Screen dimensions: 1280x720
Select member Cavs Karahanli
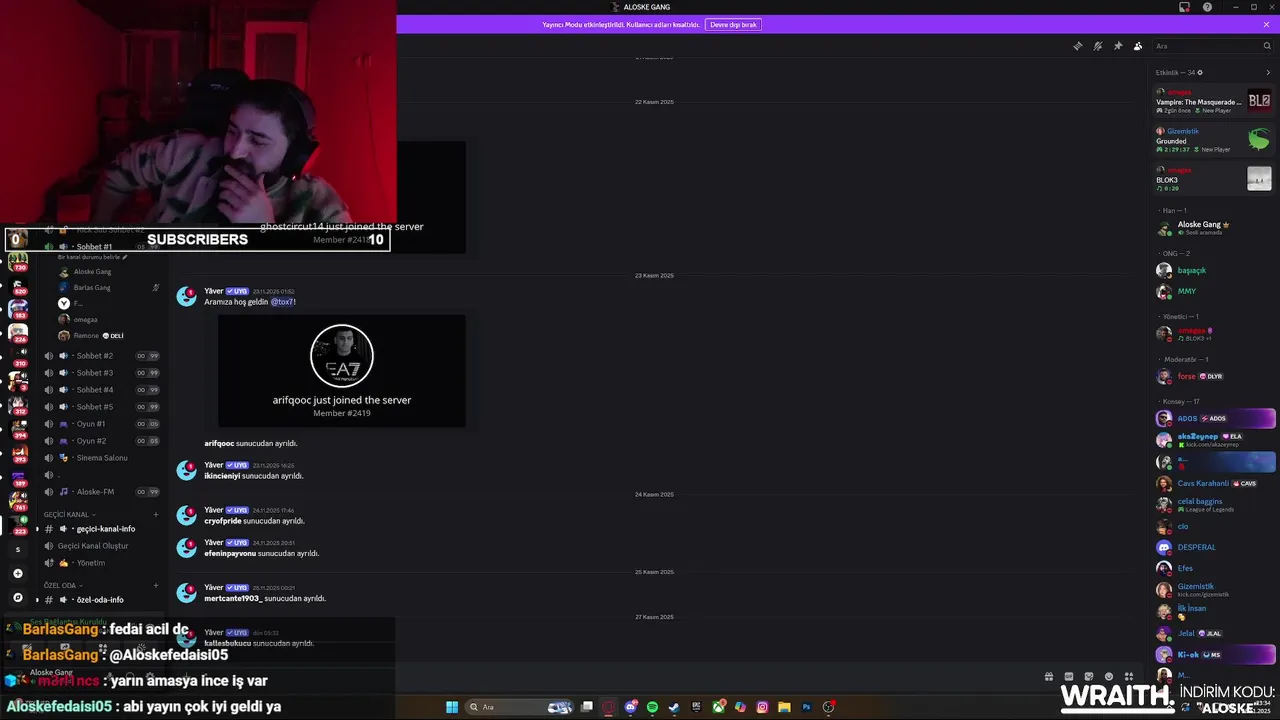[1213, 483]
